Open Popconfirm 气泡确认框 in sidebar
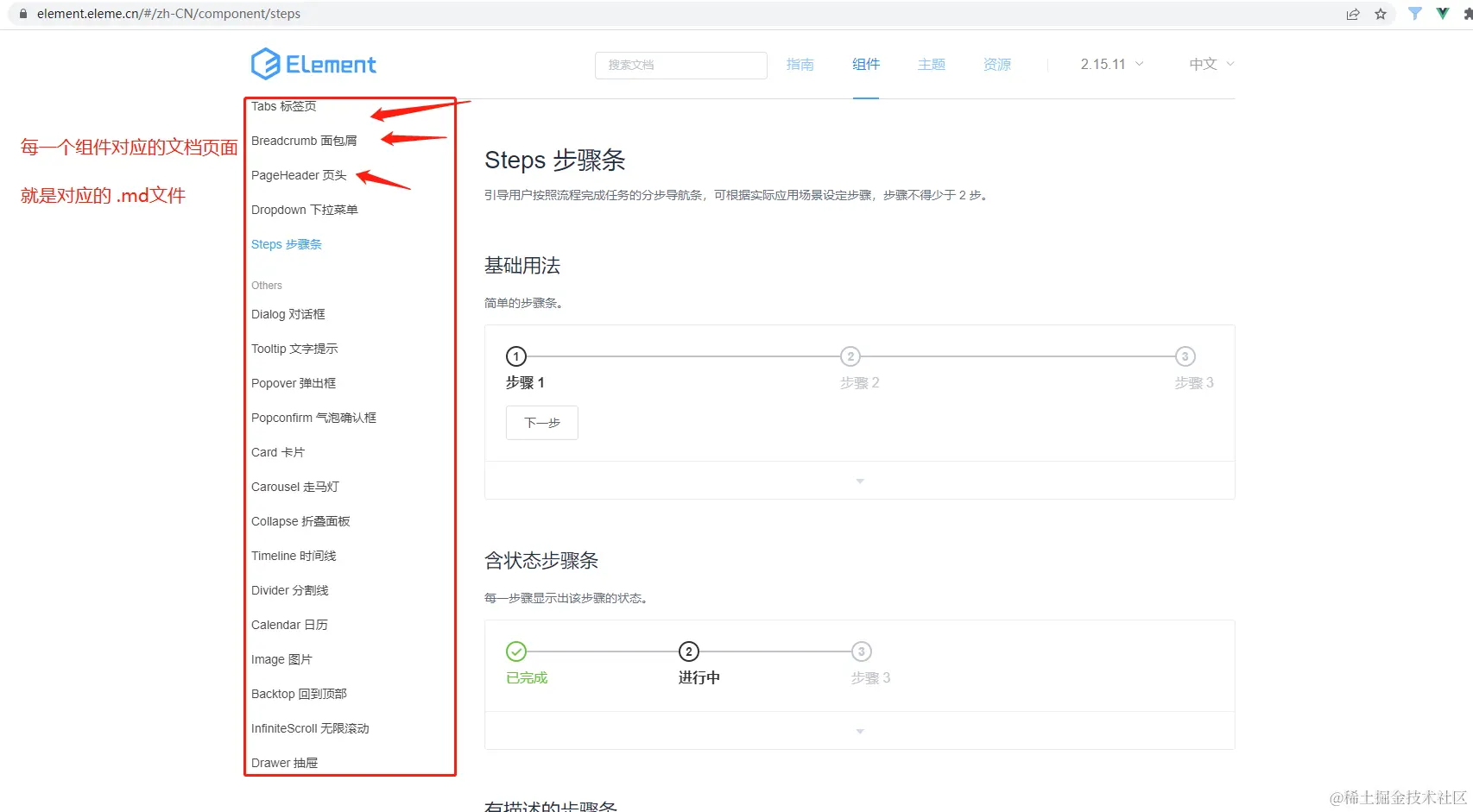Screen dimensions: 1473x812 click(x=314, y=418)
